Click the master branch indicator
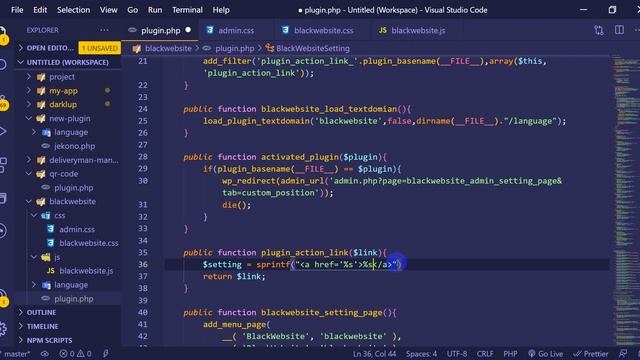This screenshot has width=640, height=360. [16, 354]
